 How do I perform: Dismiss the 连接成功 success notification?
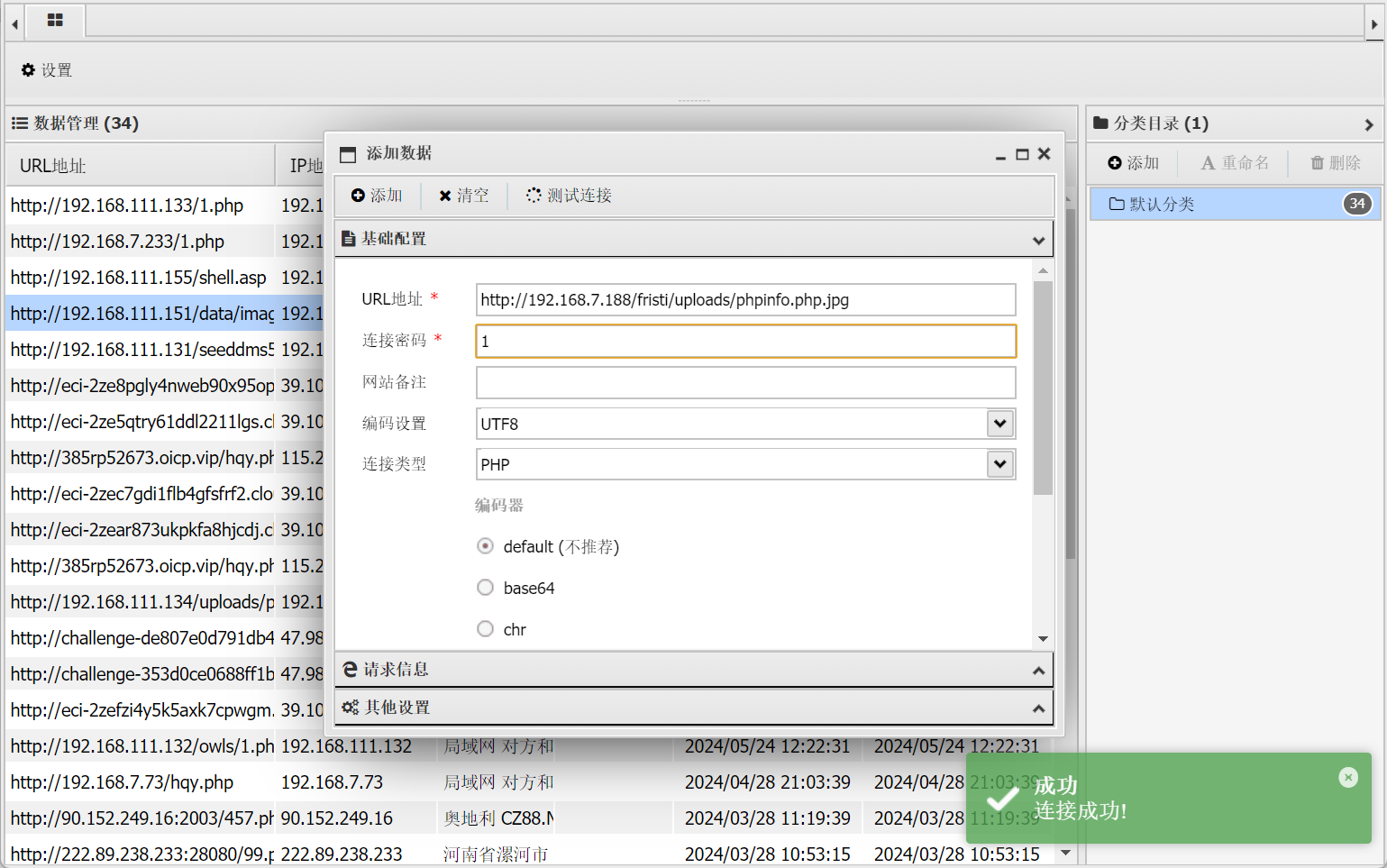click(1348, 777)
